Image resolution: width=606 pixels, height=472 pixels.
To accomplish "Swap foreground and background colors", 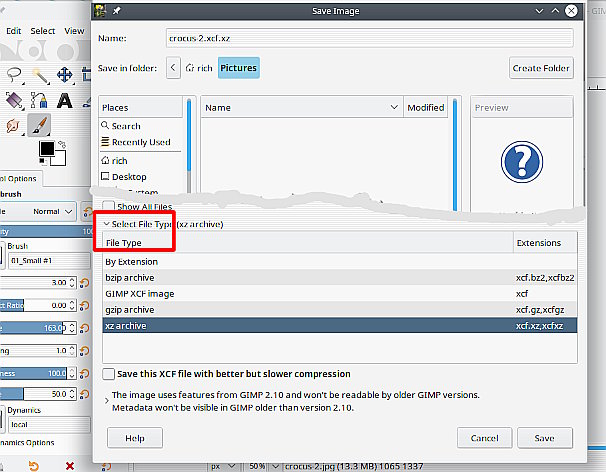I will (62, 145).
